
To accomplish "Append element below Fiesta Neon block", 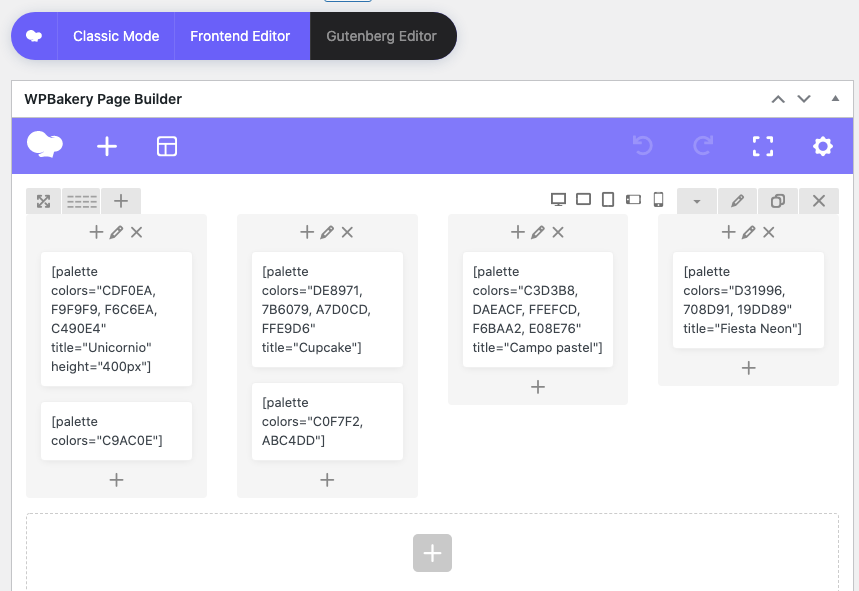I will click(748, 368).
